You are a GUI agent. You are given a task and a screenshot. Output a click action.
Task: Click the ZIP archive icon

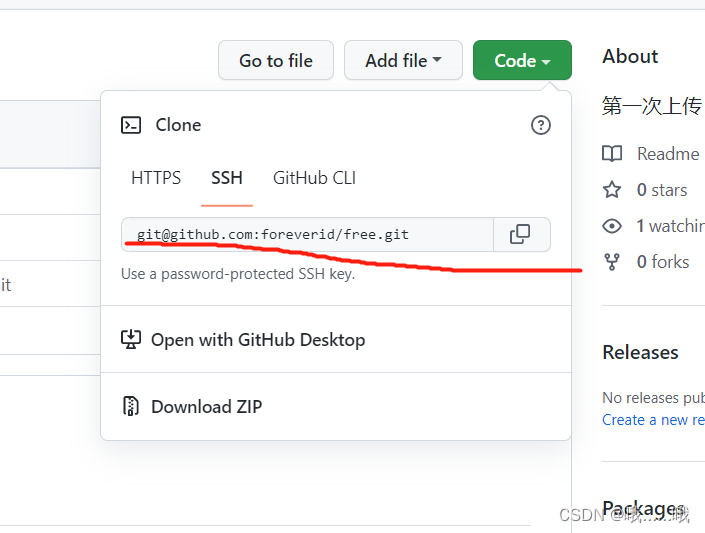point(131,406)
